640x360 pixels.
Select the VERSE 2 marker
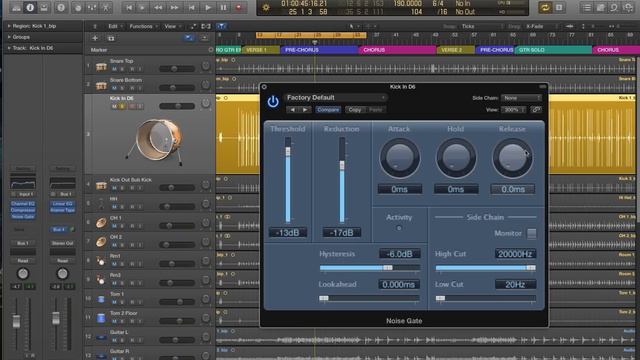point(456,50)
